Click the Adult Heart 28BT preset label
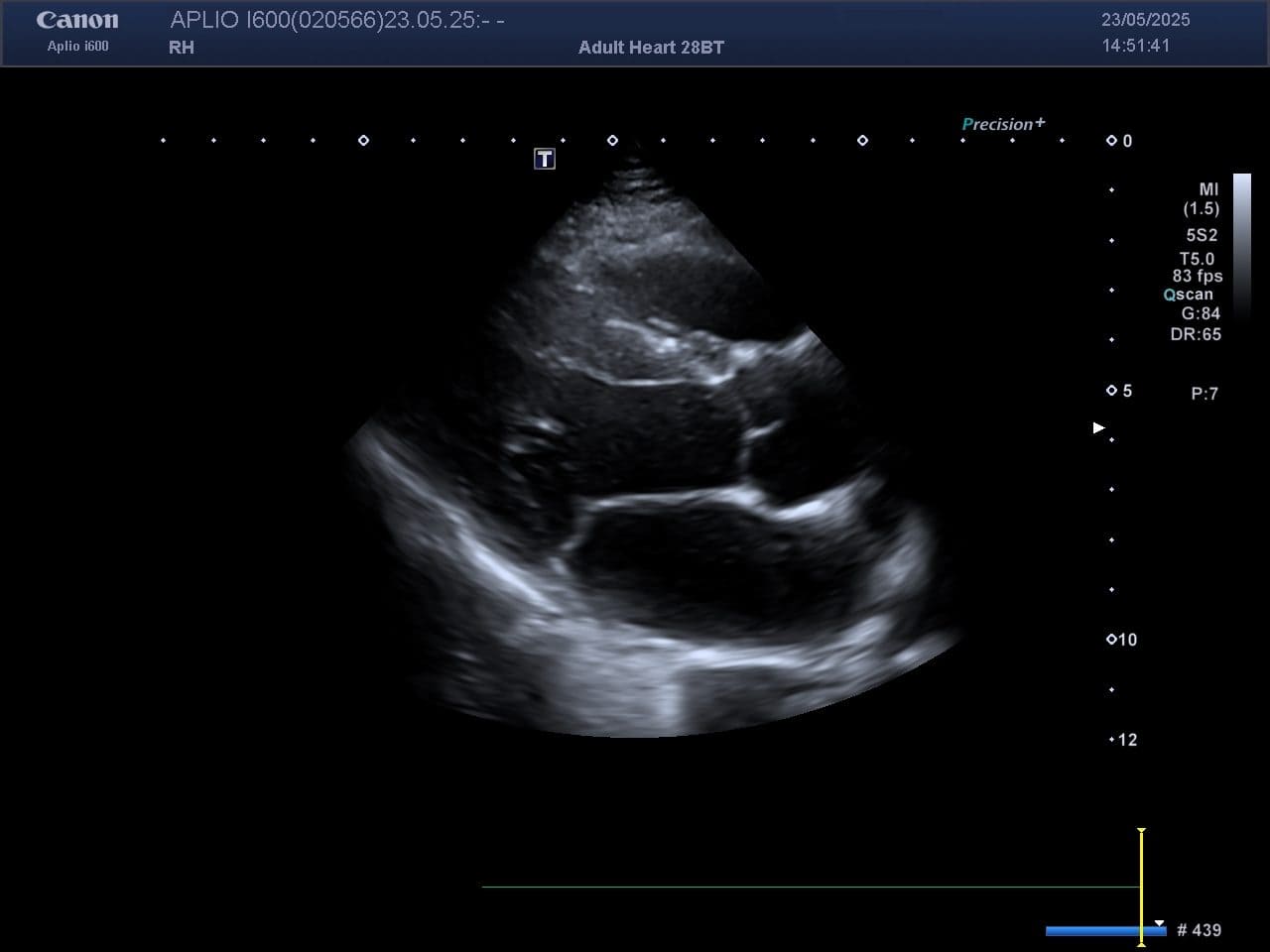1270x952 pixels. coord(652,47)
